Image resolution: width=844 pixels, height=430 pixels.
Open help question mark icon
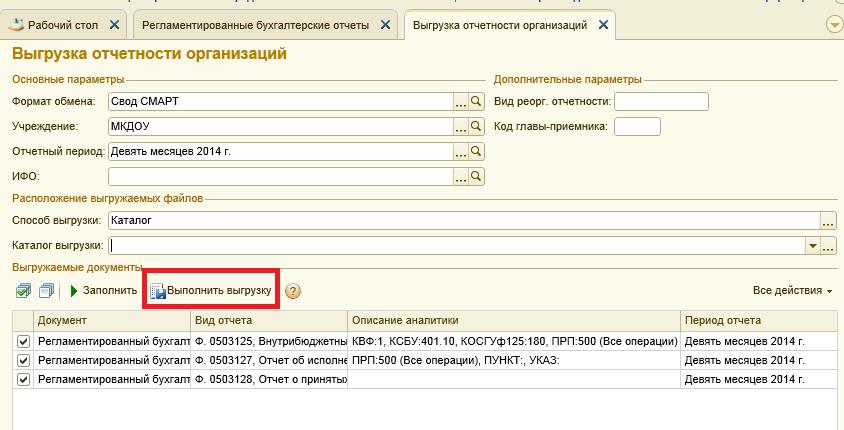click(x=292, y=291)
